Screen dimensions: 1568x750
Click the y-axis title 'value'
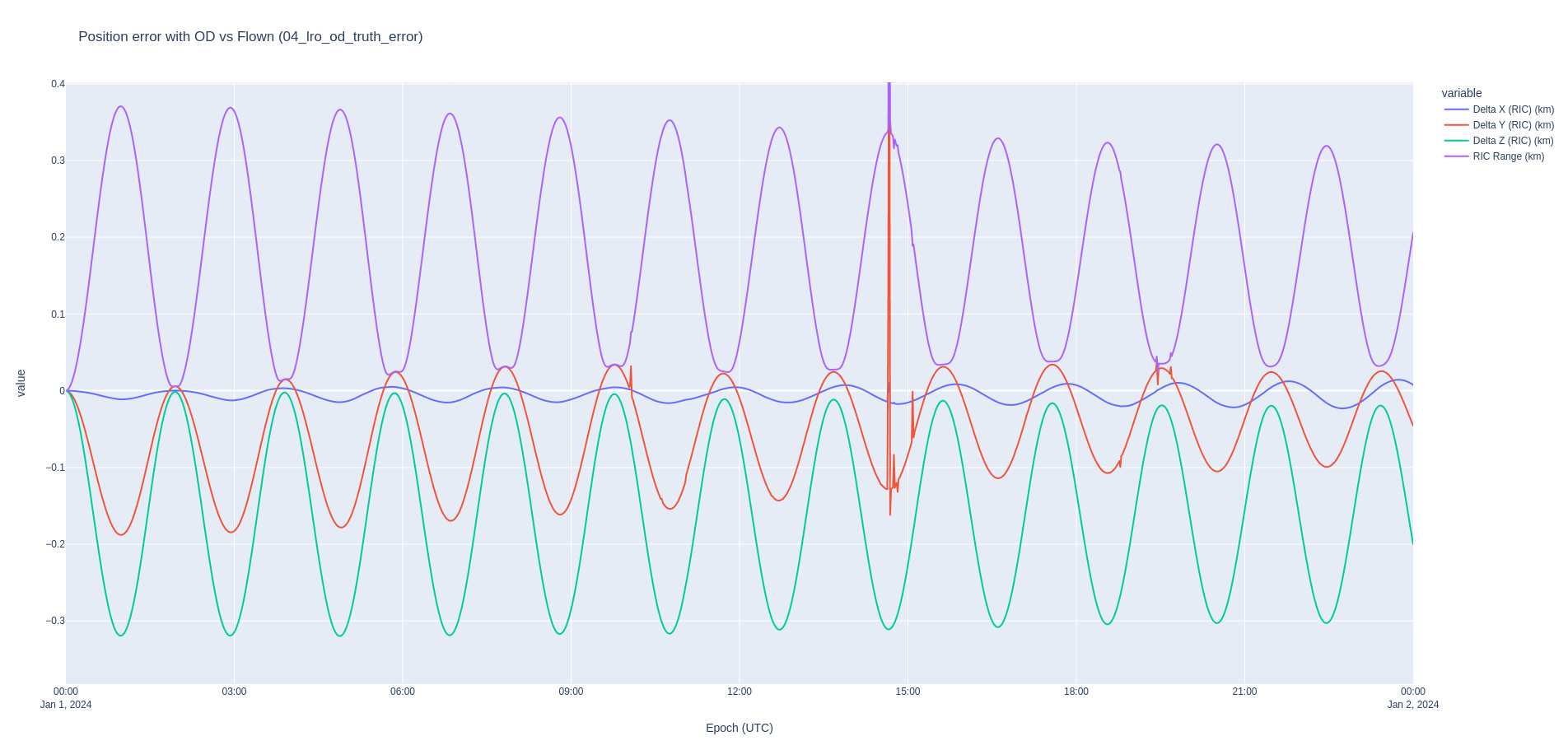[x=21, y=383]
